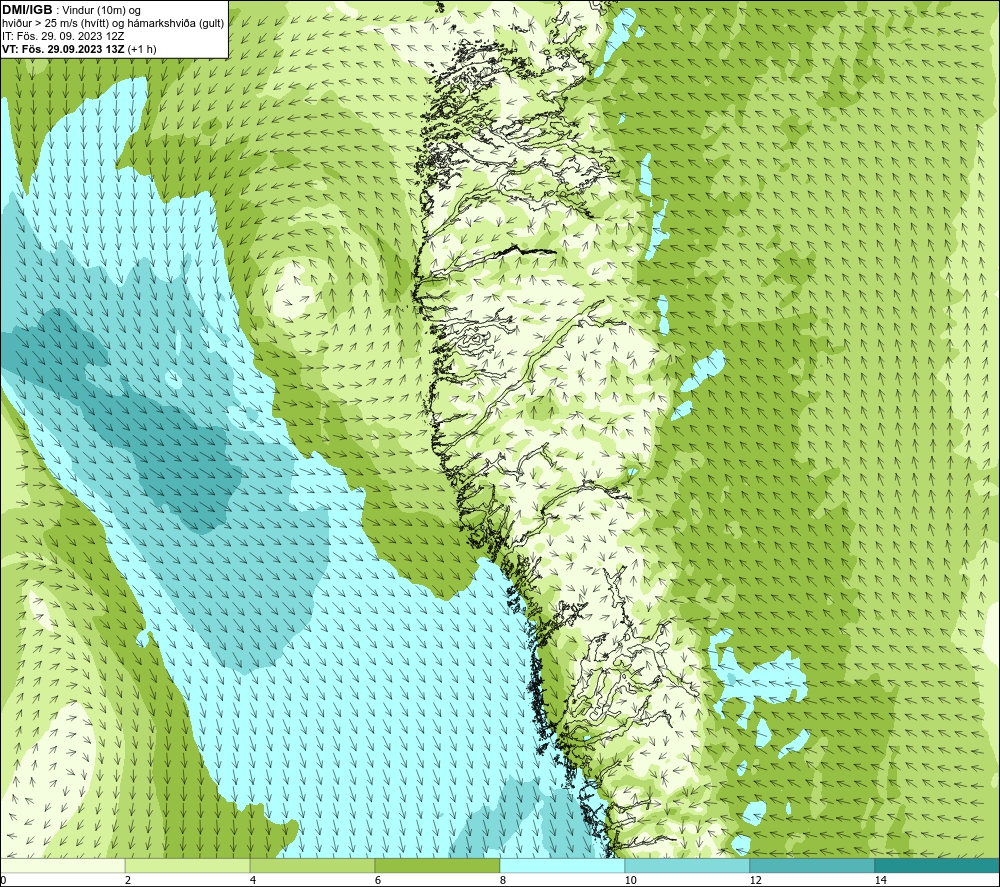This screenshot has height=887, width=1000.
Task: Click the palest 0–2 m/s legend swatch
Action: coord(62,865)
